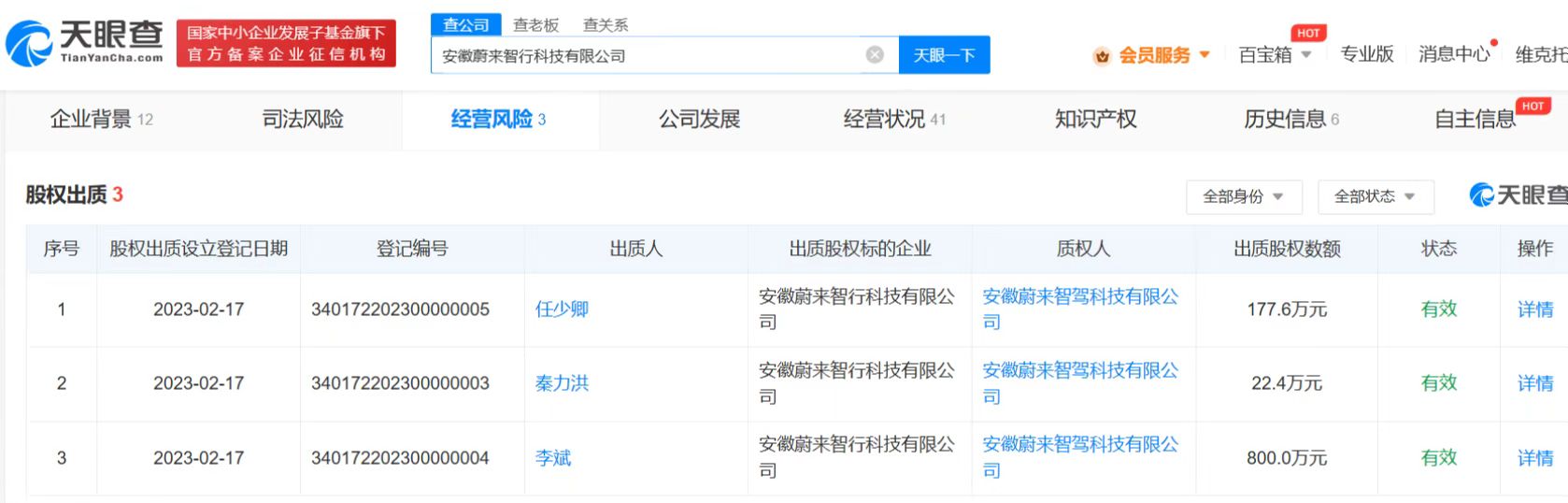1568x503 pixels.
Task: Click the 天眼一下 search button
Action: (x=944, y=55)
